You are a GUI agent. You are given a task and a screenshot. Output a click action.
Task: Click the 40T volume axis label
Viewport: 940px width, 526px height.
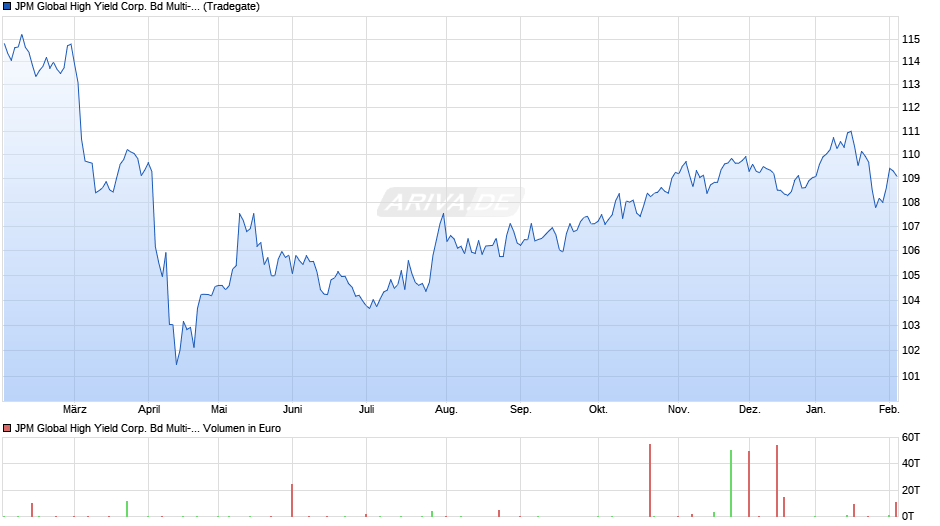[x=911, y=464]
